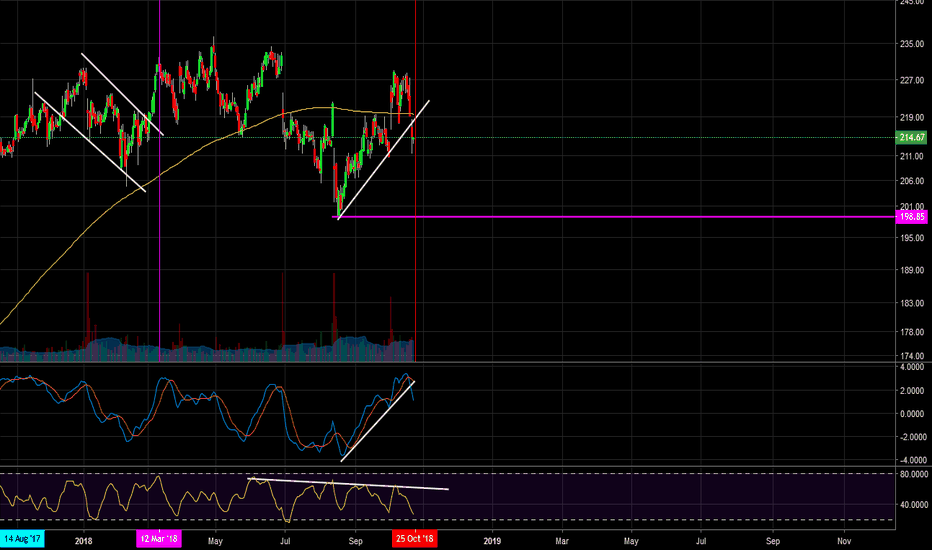Click the 80.0000 RSI scale label
The height and width of the screenshot is (550, 932).
point(914,474)
